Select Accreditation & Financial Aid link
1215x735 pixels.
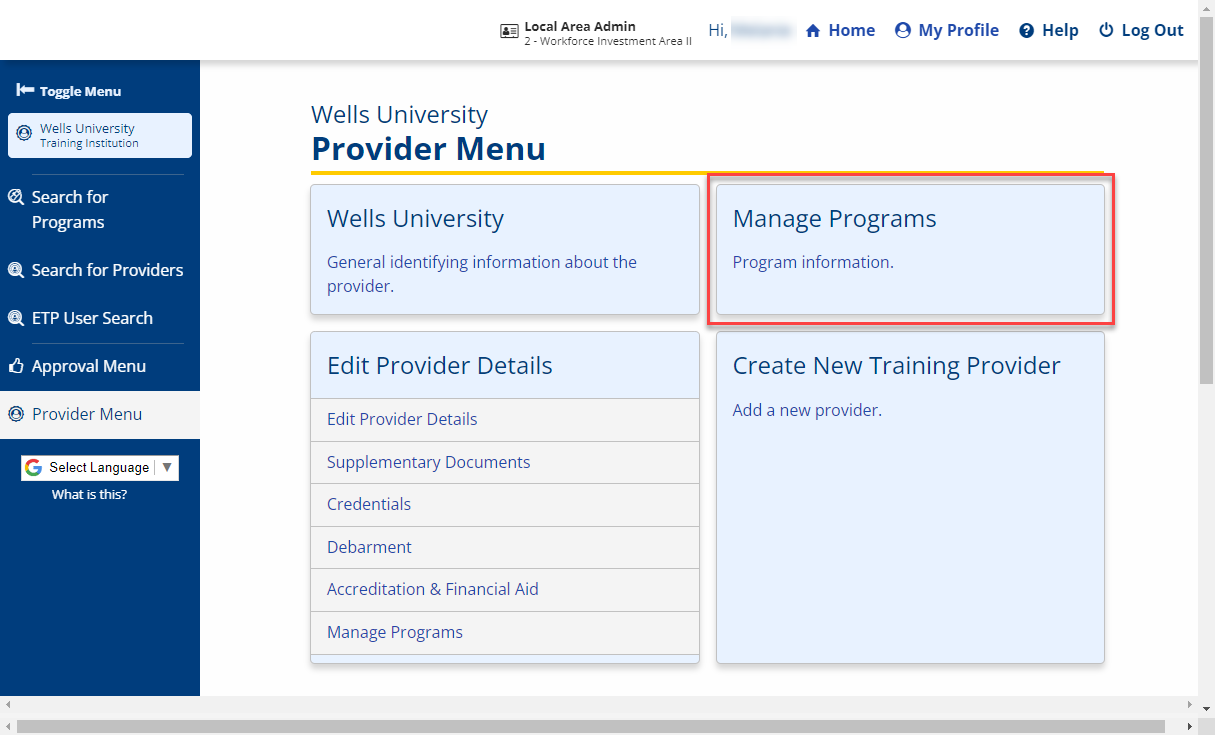tap(432, 589)
